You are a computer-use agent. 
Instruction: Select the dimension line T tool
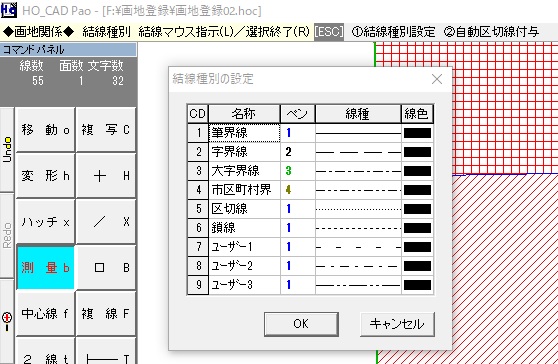106,351
